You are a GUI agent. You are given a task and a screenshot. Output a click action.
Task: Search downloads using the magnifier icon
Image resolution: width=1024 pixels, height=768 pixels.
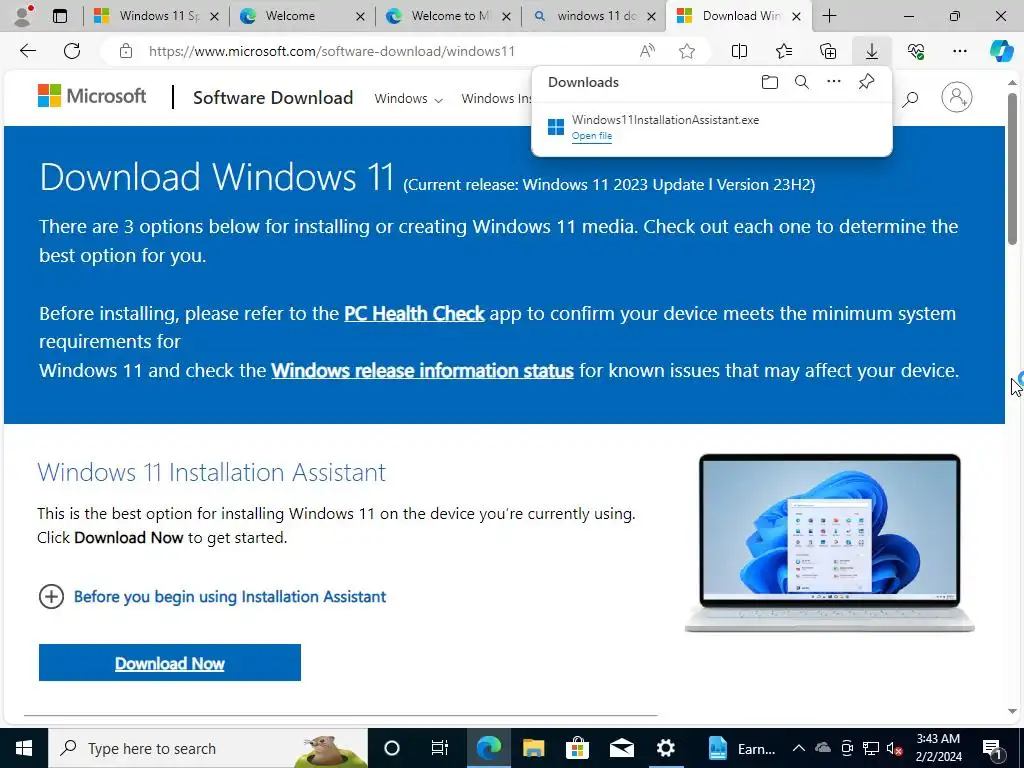coord(802,82)
